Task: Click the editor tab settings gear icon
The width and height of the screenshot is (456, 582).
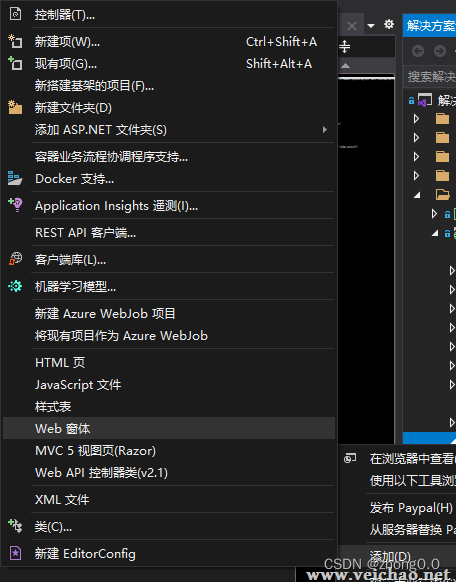Action: [x=389, y=24]
